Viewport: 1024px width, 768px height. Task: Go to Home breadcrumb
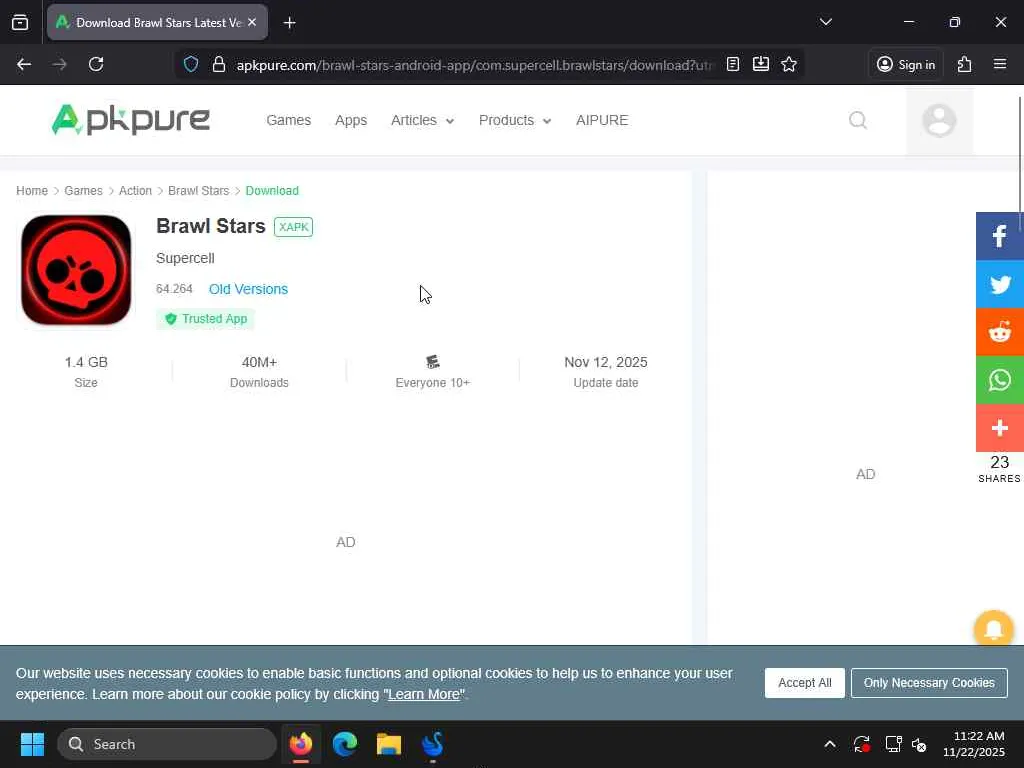[32, 191]
